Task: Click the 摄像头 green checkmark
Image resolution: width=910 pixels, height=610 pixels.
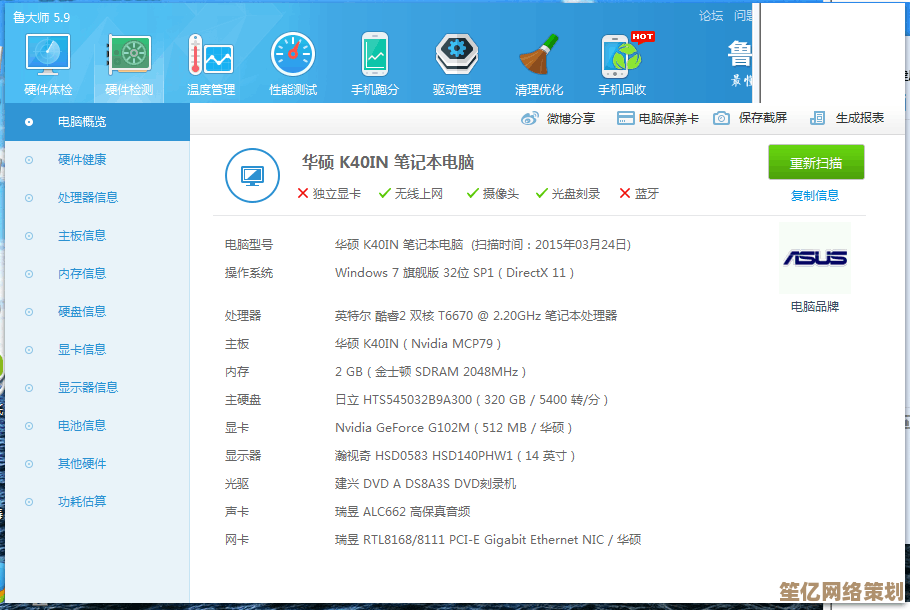Action: click(472, 193)
